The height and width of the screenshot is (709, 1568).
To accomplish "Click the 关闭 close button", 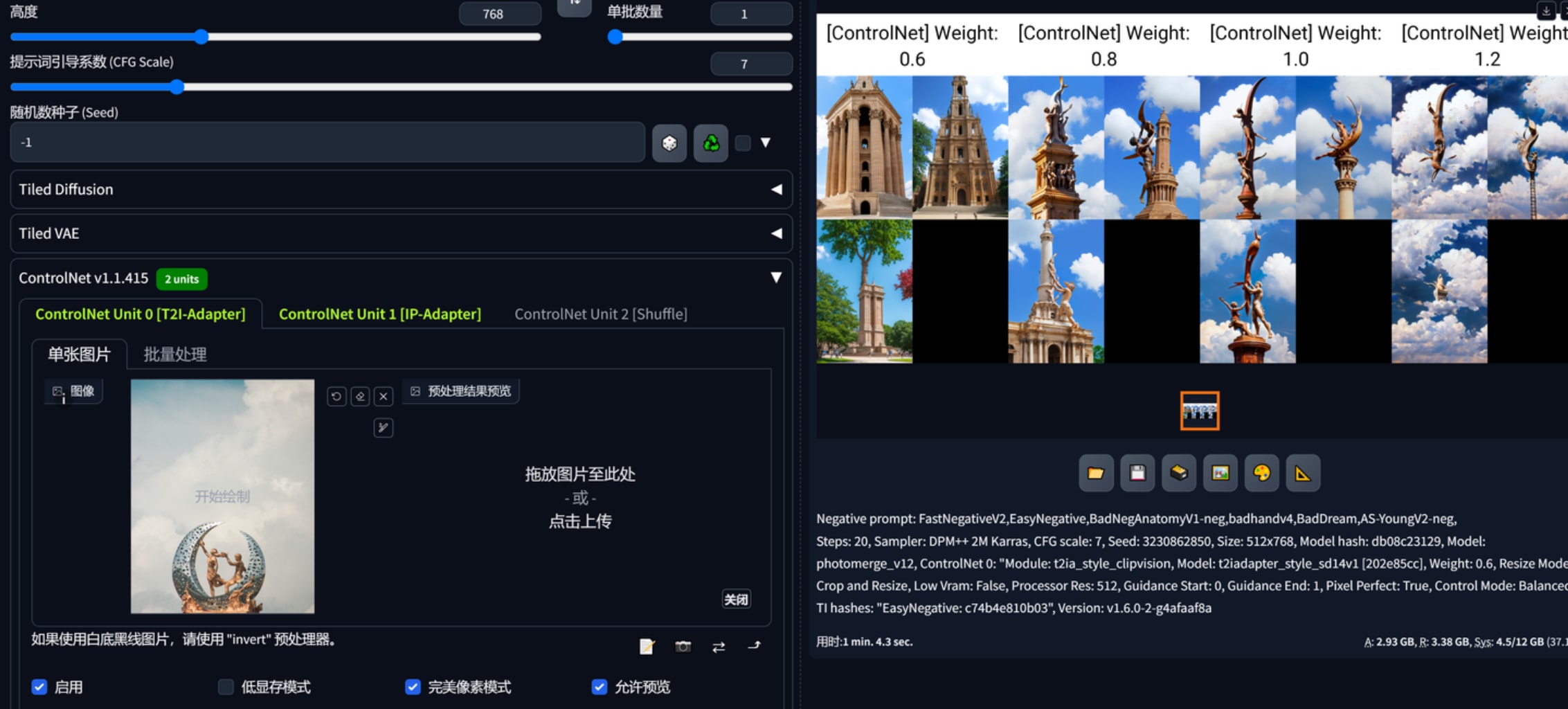I will point(736,599).
